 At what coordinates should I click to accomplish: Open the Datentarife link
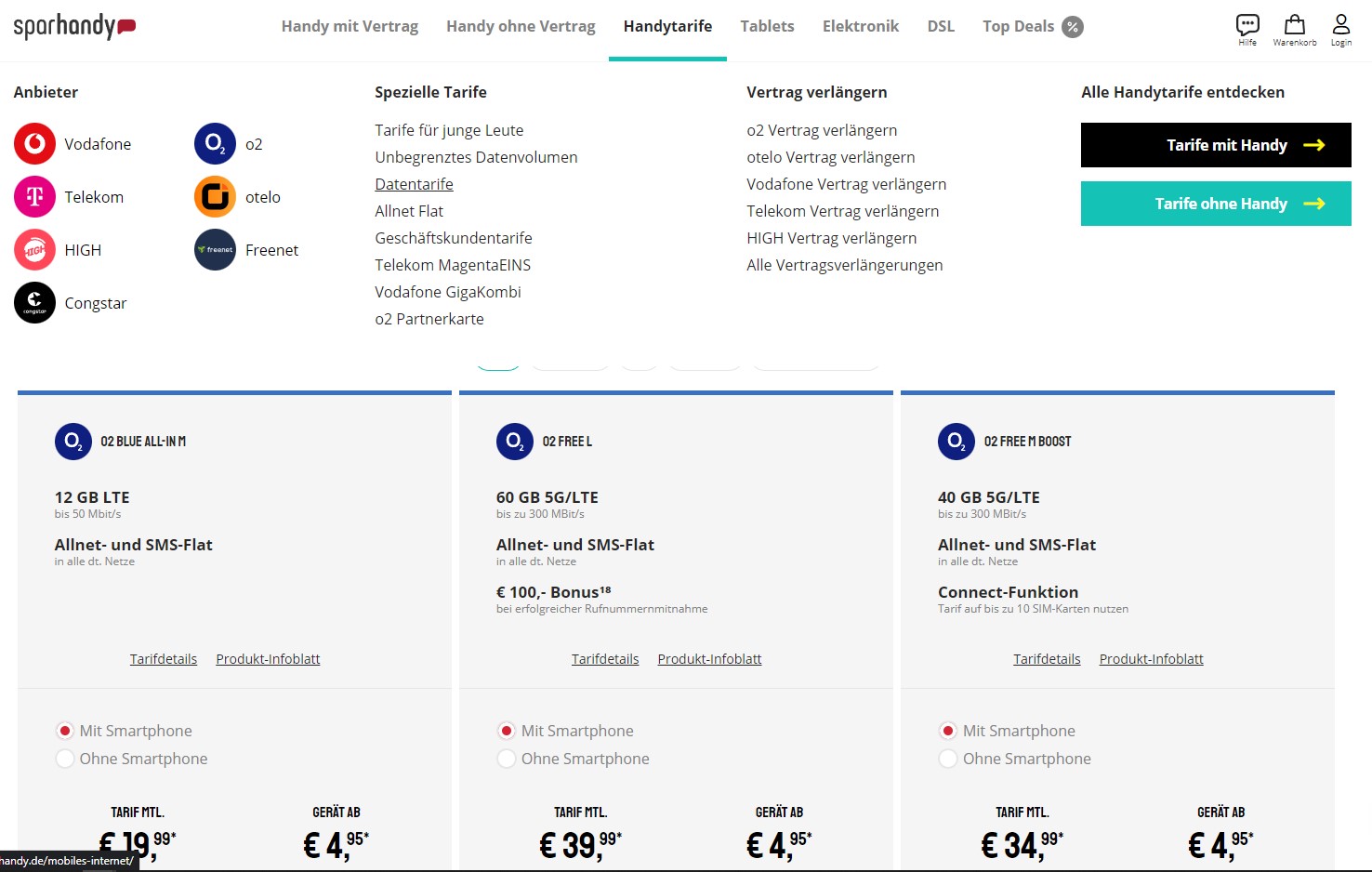(414, 184)
